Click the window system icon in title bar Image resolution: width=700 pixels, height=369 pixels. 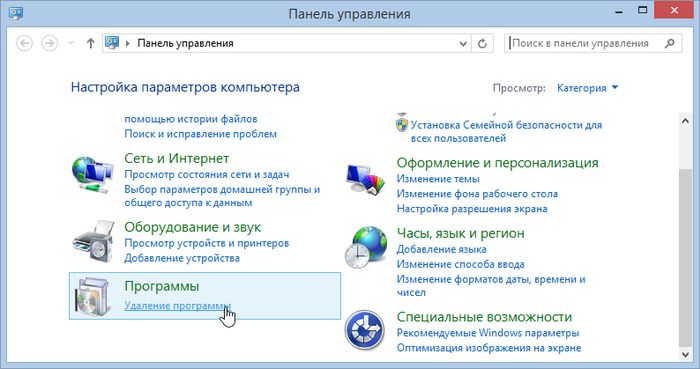coord(16,13)
